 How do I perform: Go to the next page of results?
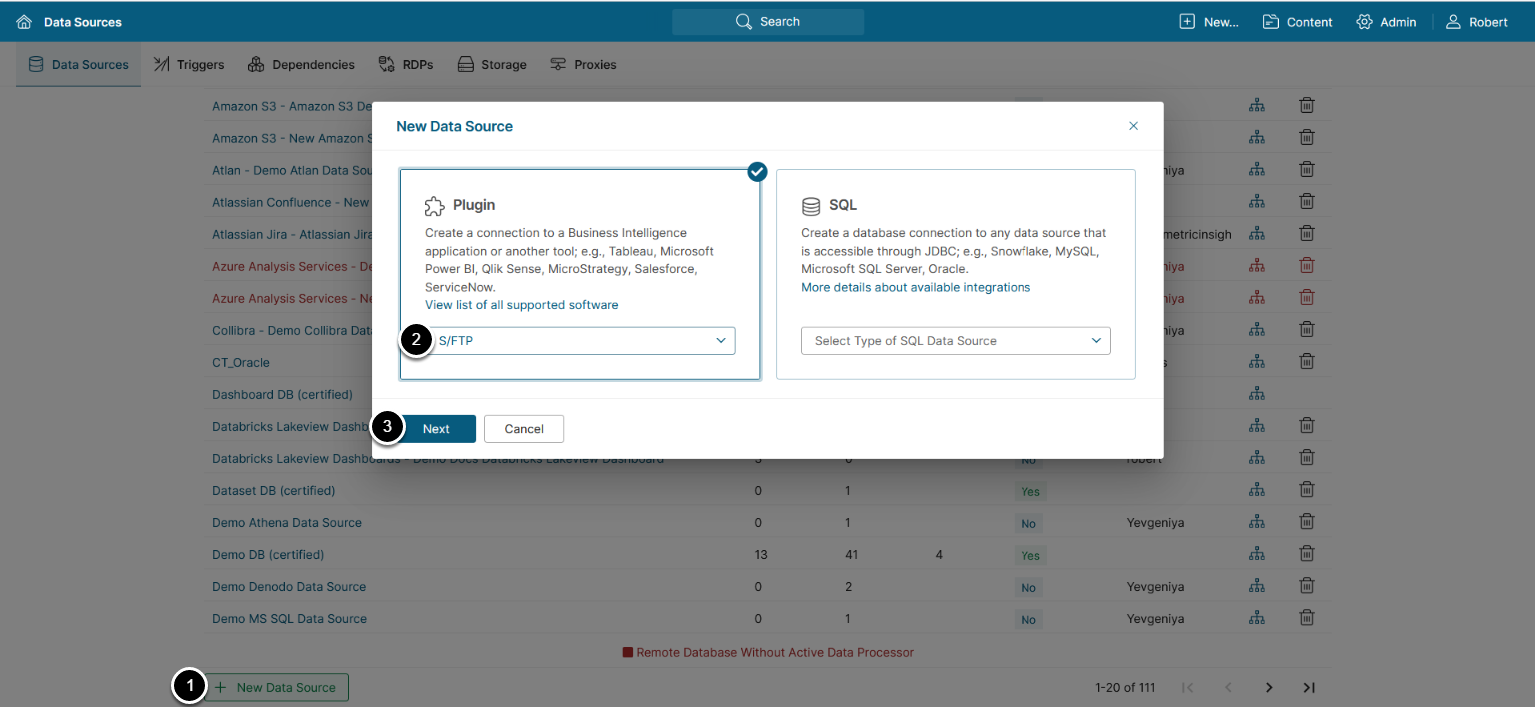(1269, 687)
